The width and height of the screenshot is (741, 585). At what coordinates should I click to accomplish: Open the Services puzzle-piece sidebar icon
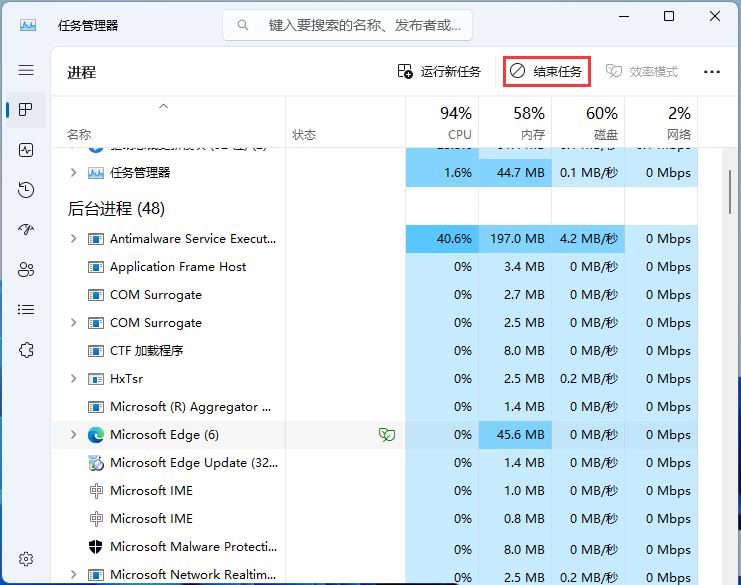tap(26, 350)
